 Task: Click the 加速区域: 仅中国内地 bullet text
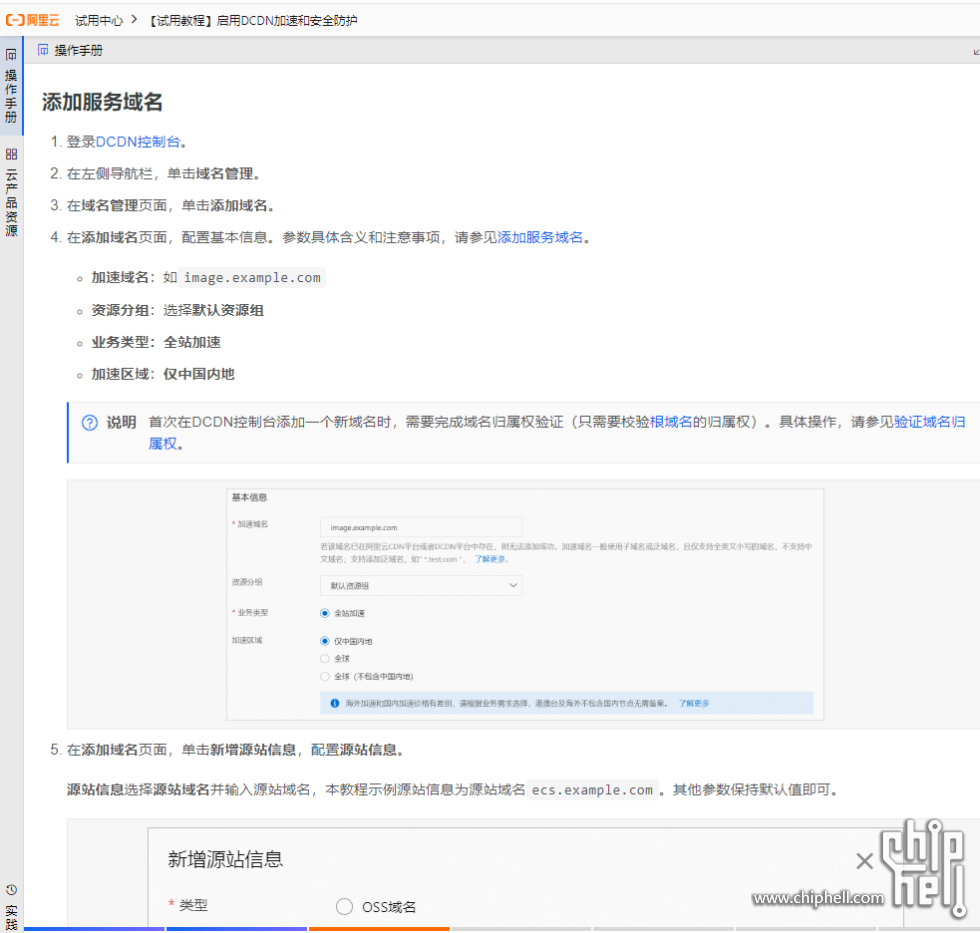coord(163,374)
